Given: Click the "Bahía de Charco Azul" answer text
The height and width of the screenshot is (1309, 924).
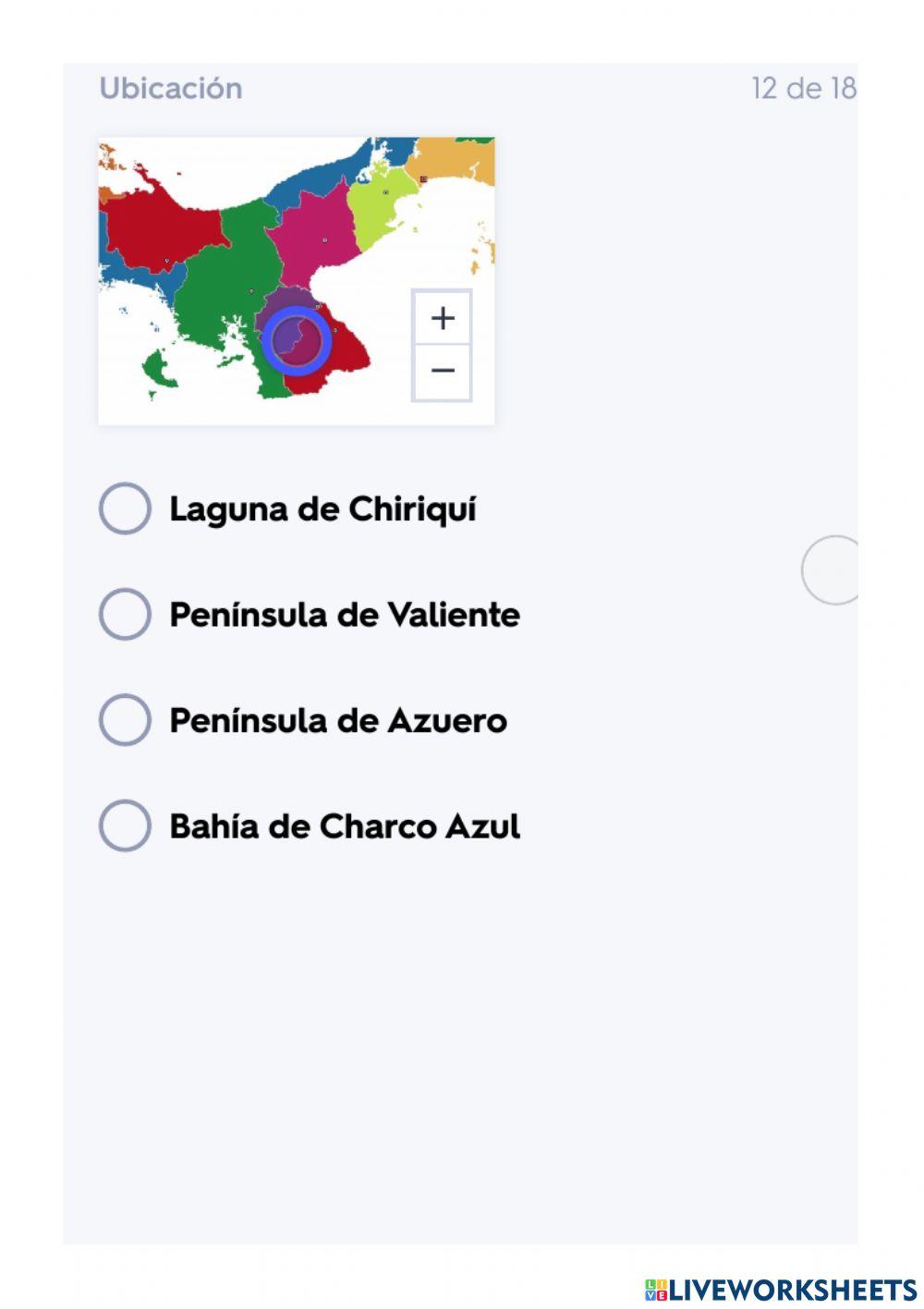Looking at the screenshot, I should tap(345, 826).
